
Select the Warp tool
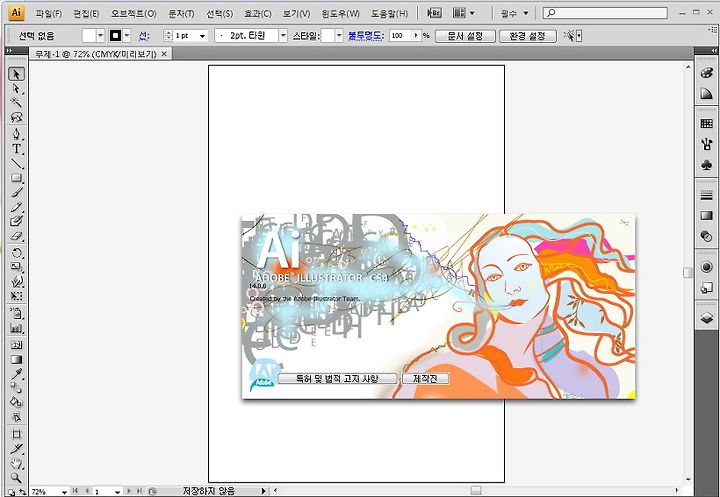pyautogui.click(x=16, y=281)
